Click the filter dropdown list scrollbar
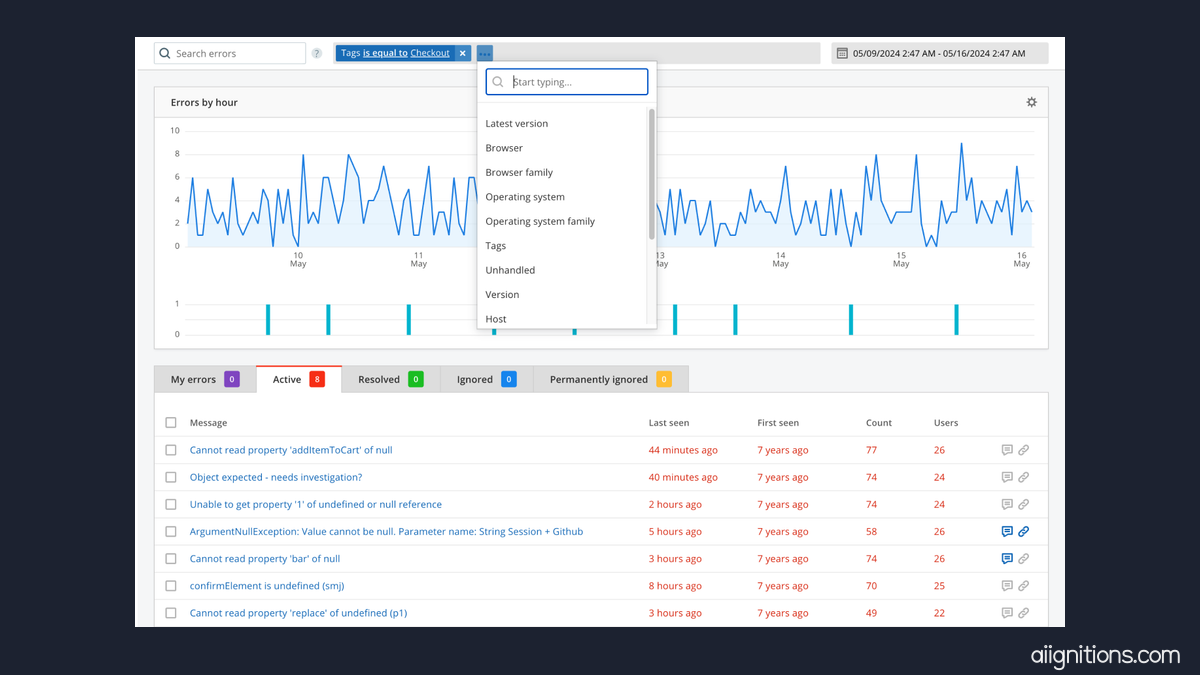Image resolution: width=1200 pixels, height=675 pixels. [652, 174]
